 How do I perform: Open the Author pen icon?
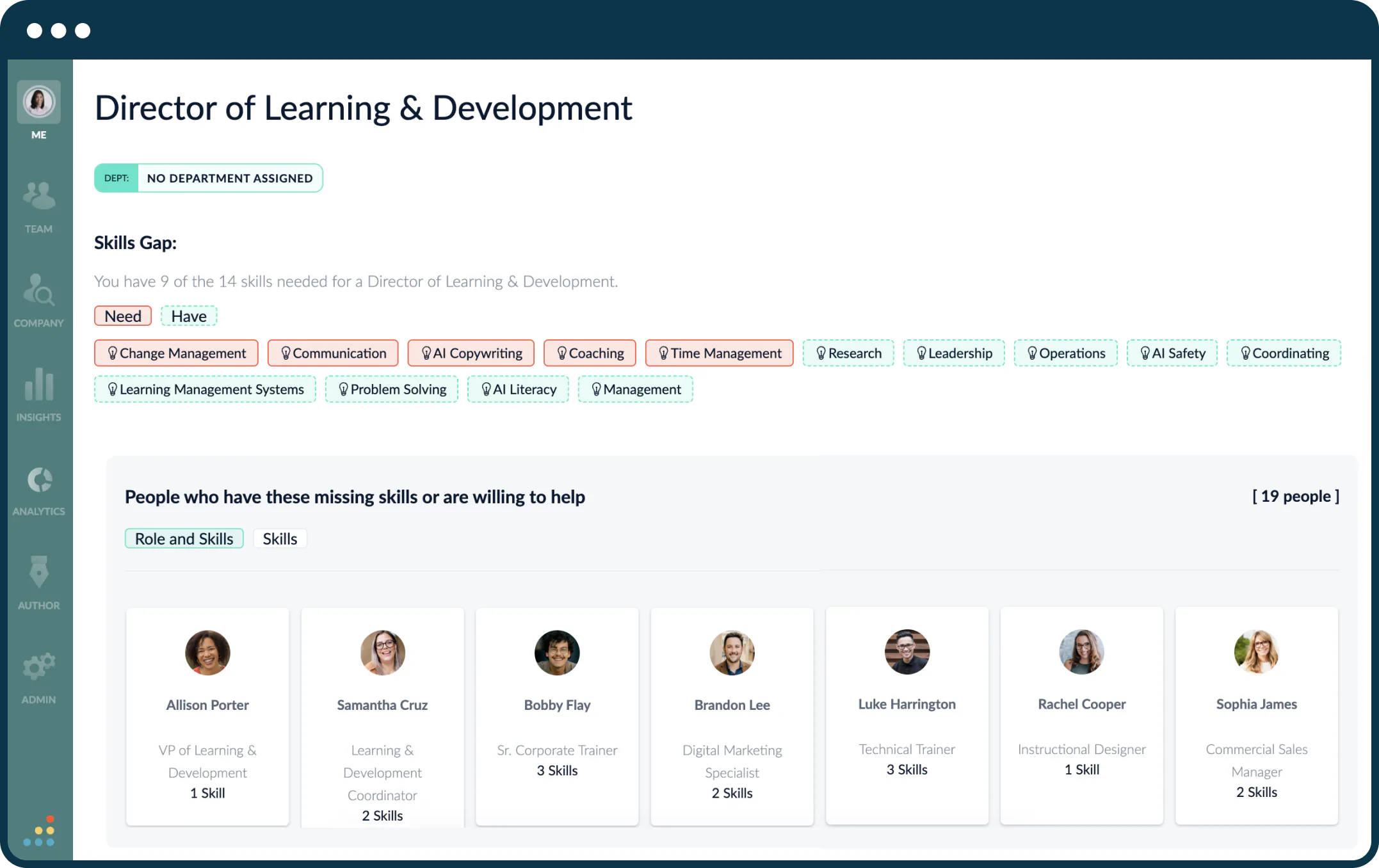tap(39, 572)
